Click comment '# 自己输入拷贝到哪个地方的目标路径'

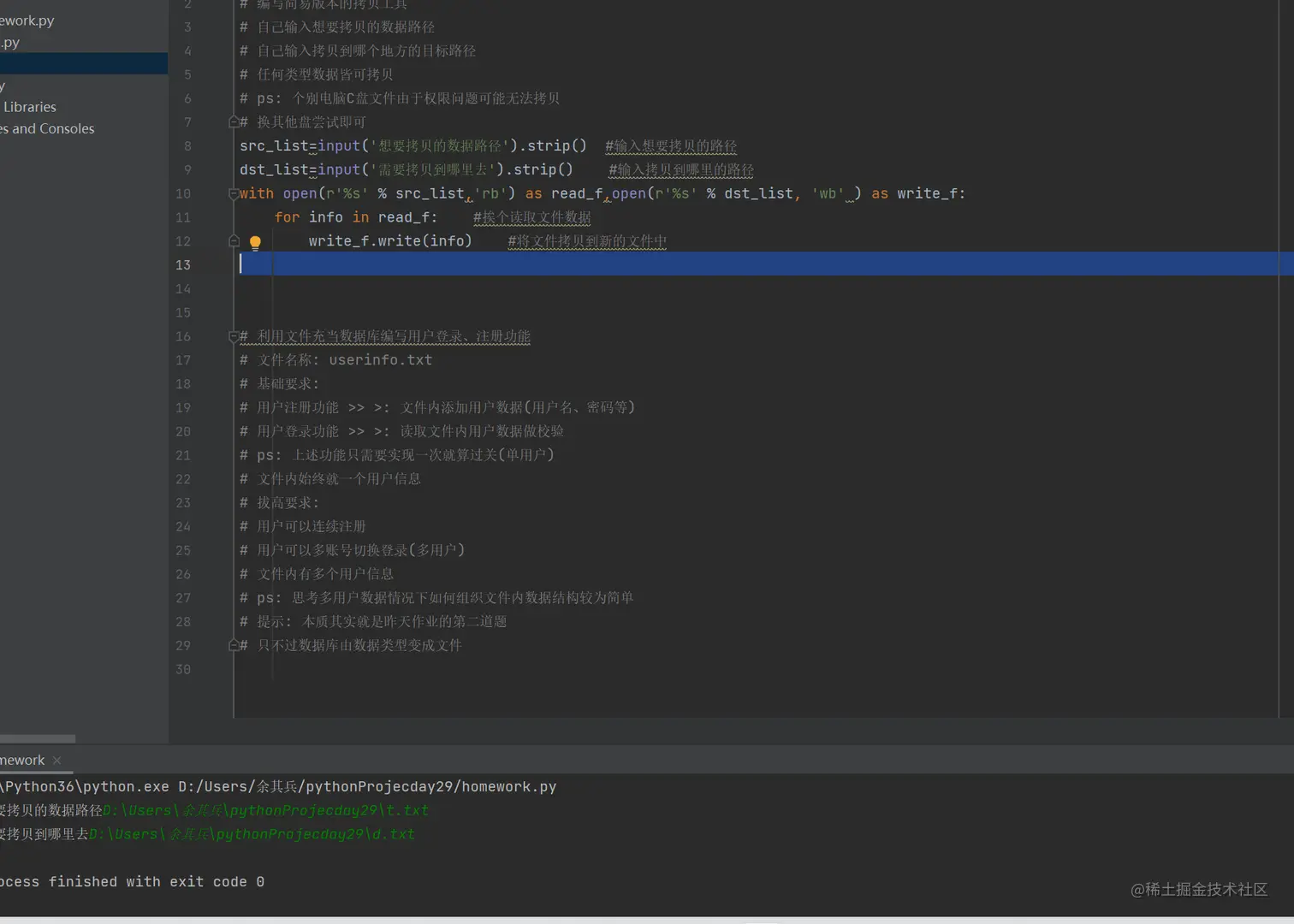coord(358,51)
